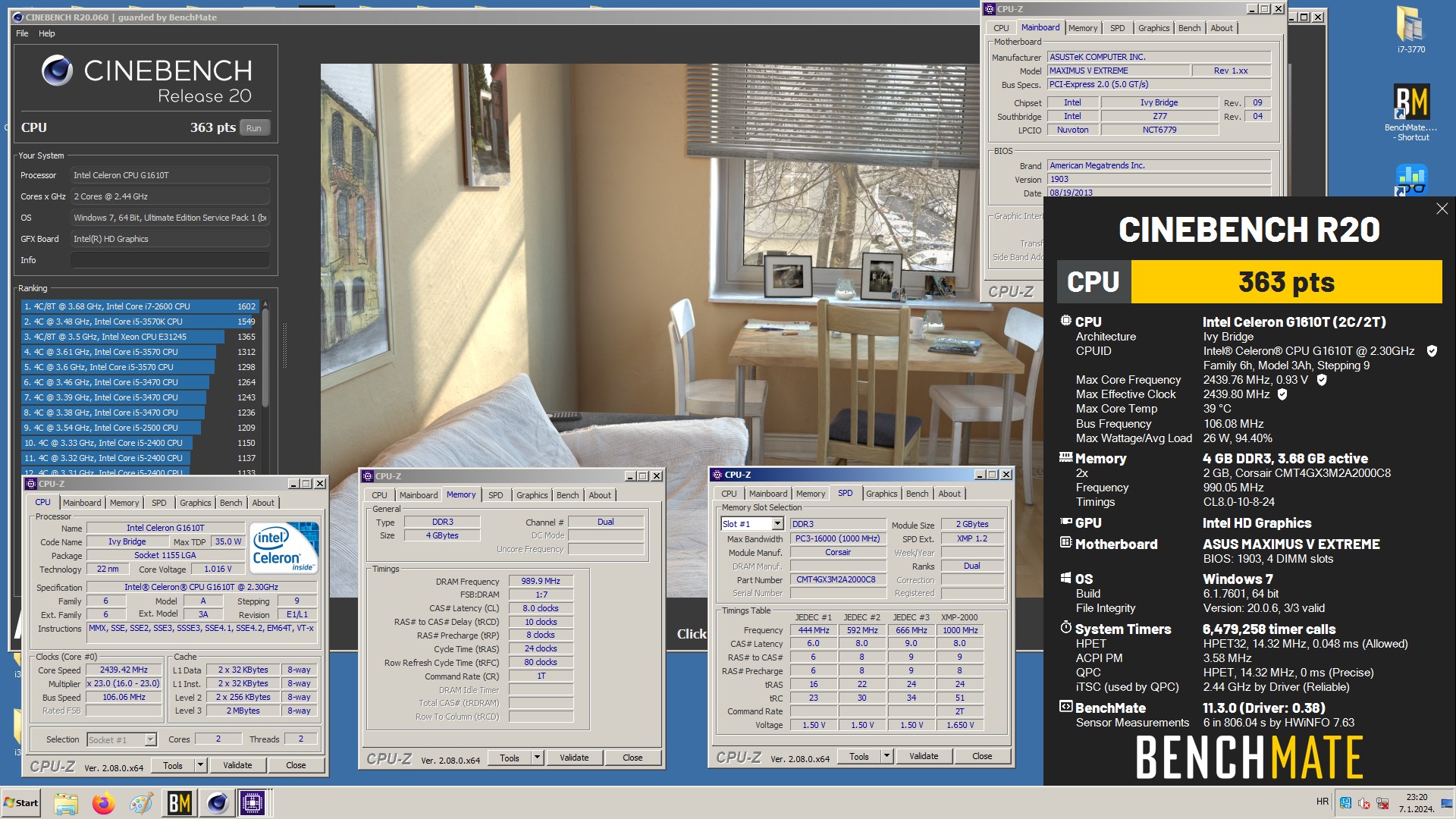Select the i7-3770 desktop folder
This screenshot has height=819, width=1456.
point(1410,30)
